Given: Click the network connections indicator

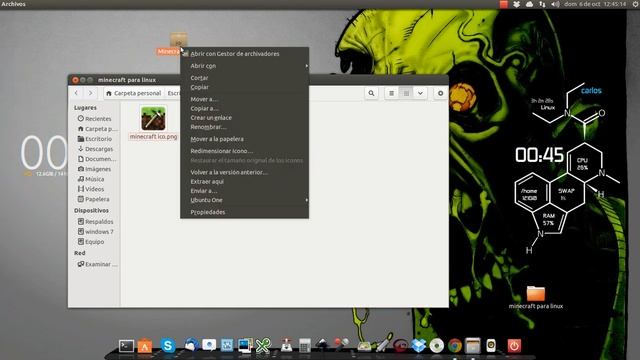Looking at the screenshot, I should (542, 4).
